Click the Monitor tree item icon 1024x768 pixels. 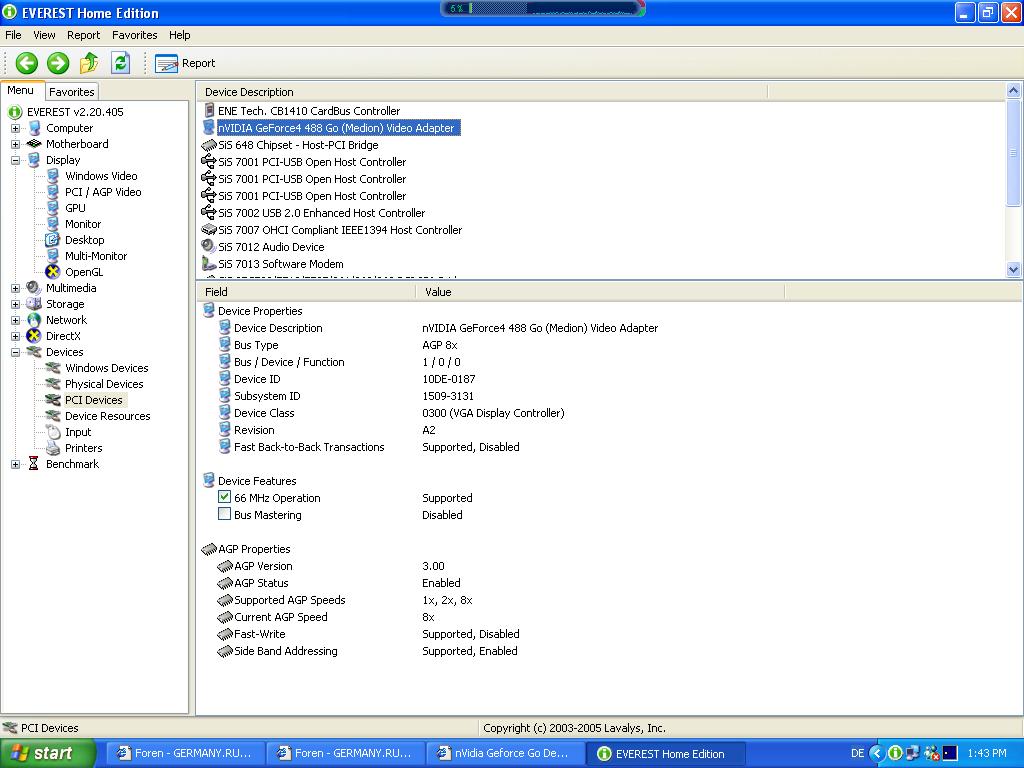[53, 224]
